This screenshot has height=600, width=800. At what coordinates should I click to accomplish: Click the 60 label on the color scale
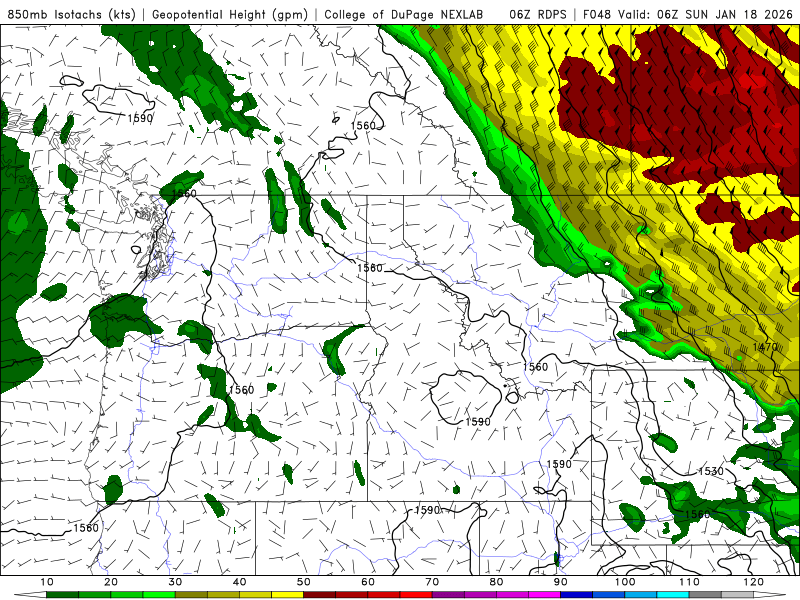tap(368, 582)
